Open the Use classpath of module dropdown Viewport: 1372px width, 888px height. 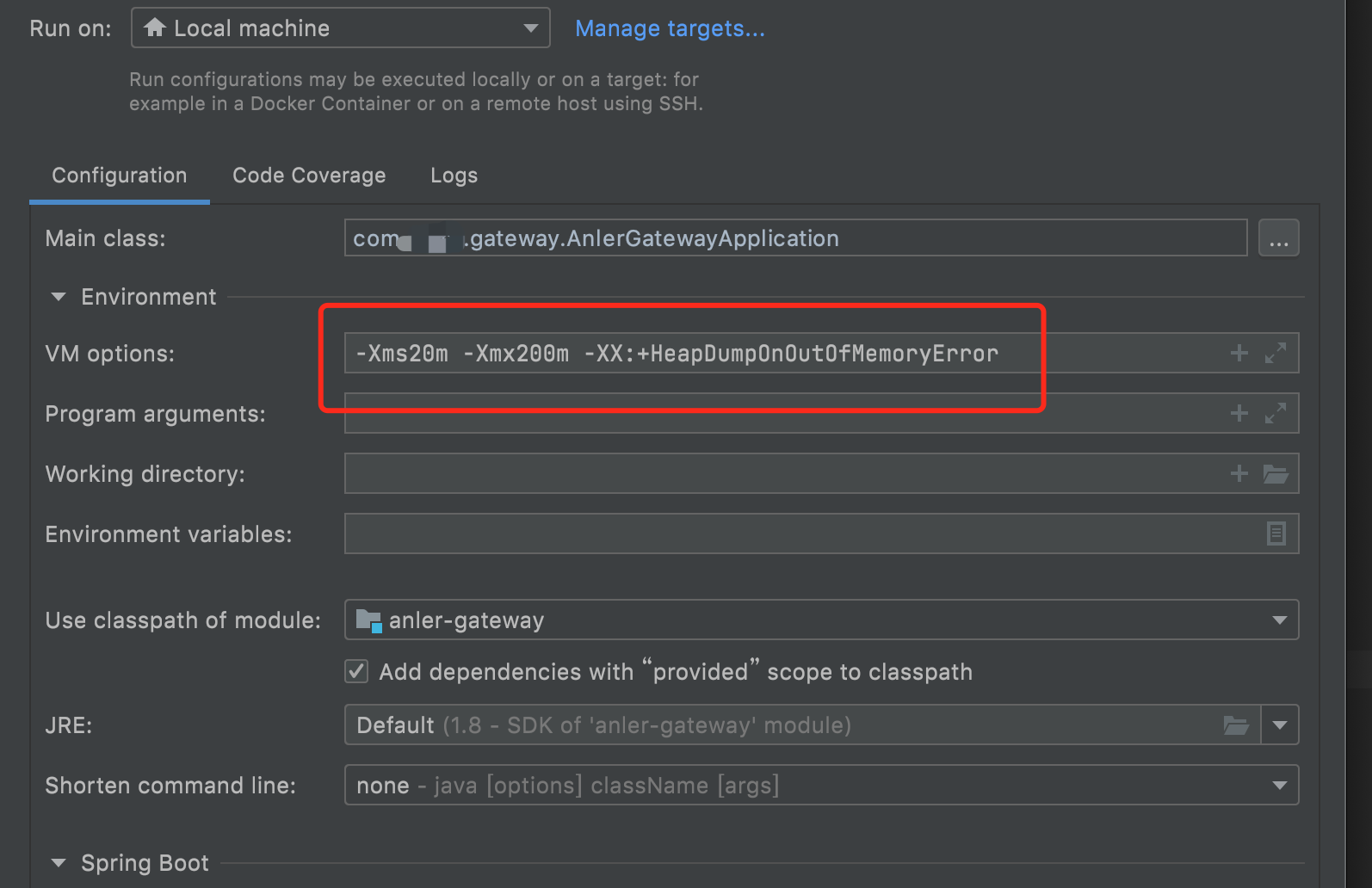click(821, 620)
